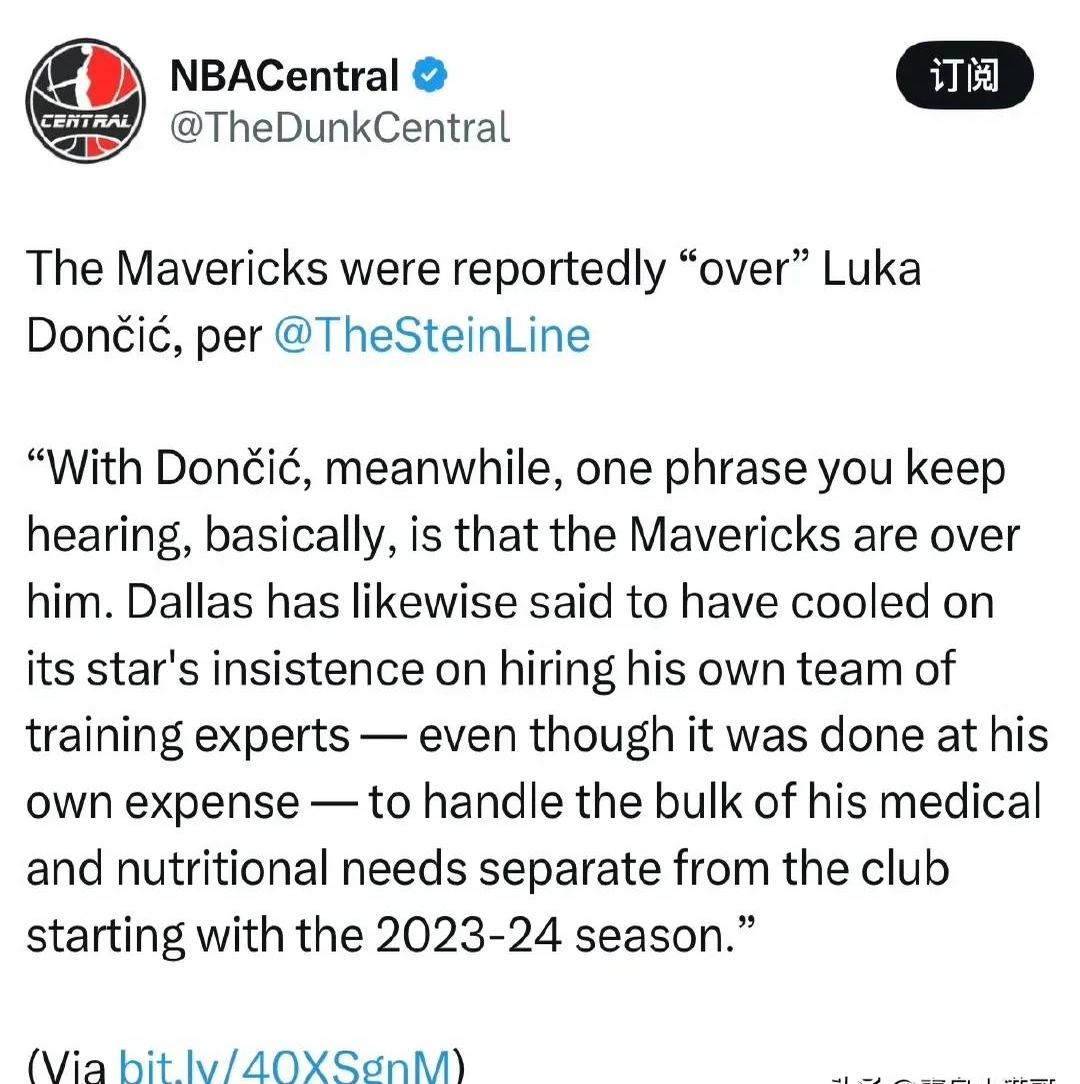The width and height of the screenshot is (1080, 1084).
Task: Click the quote line starting “With Dončić, meanwhile”
Action: coord(516,469)
